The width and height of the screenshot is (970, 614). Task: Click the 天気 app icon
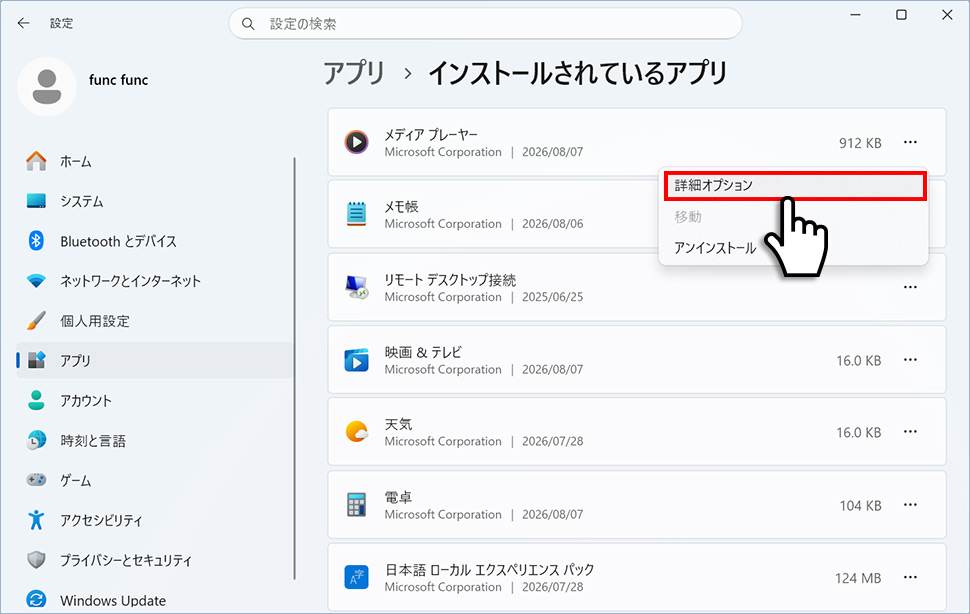[x=356, y=432]
